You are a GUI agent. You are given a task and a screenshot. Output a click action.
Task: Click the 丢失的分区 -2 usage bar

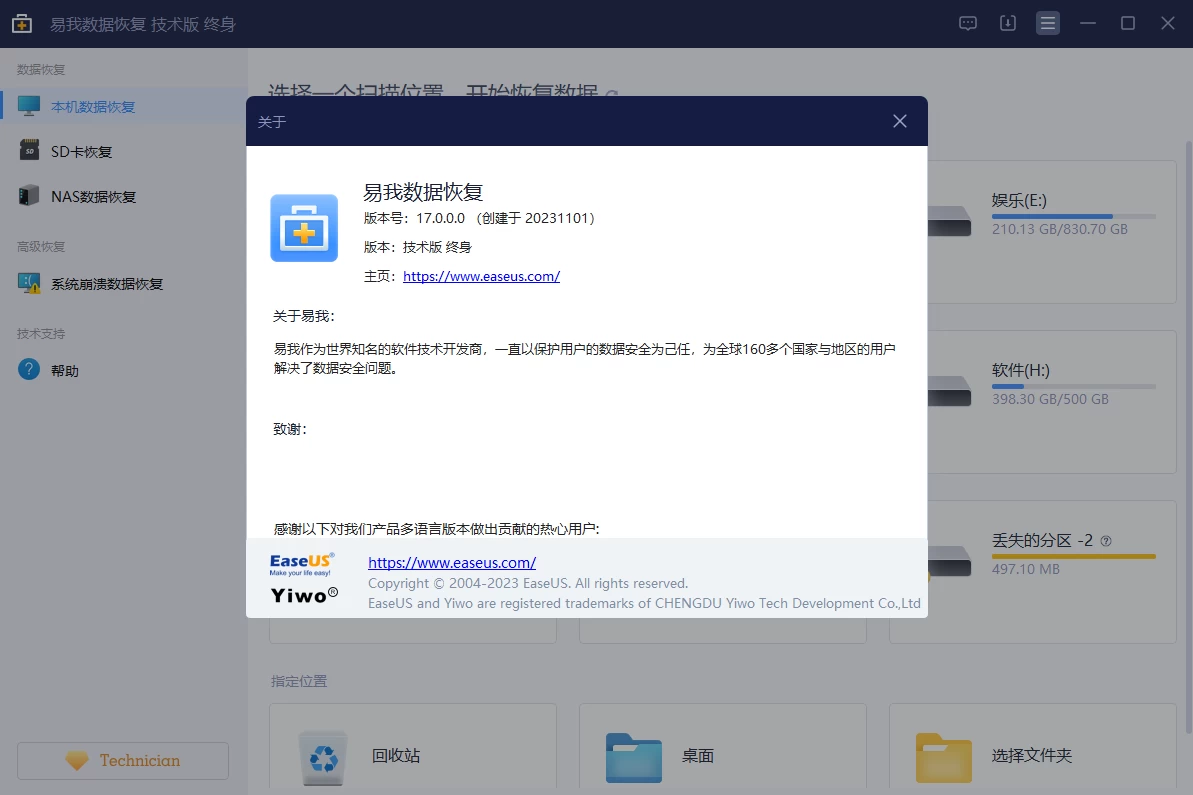(x=1074, y=556)
